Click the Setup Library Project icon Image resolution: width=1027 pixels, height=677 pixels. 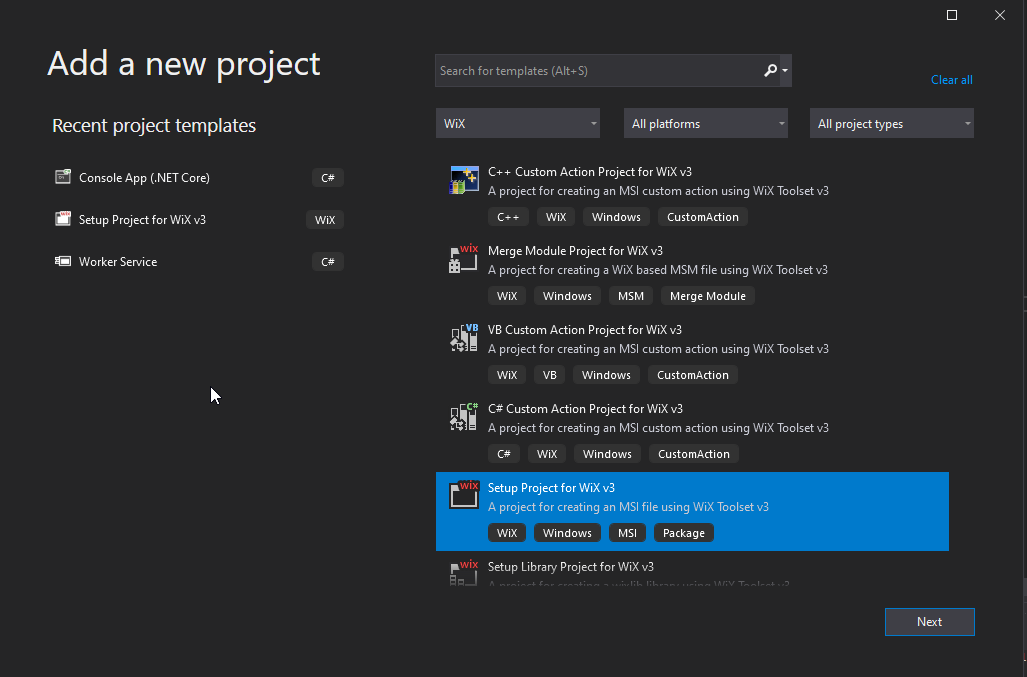coord(464,572)
